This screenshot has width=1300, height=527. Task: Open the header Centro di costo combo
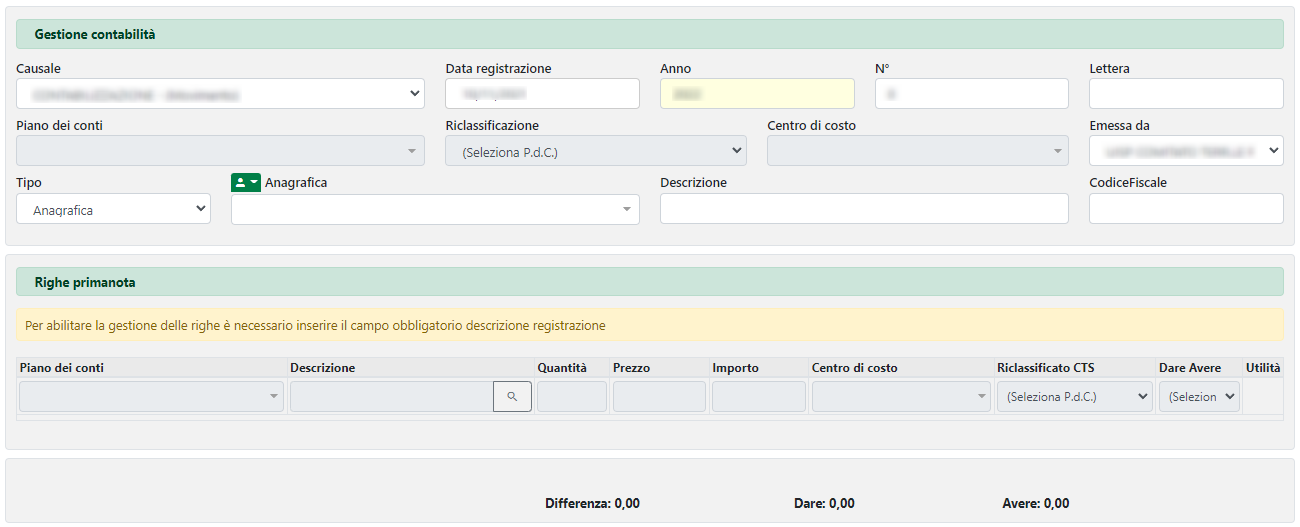pyautogui.click(x=915, y=151)
